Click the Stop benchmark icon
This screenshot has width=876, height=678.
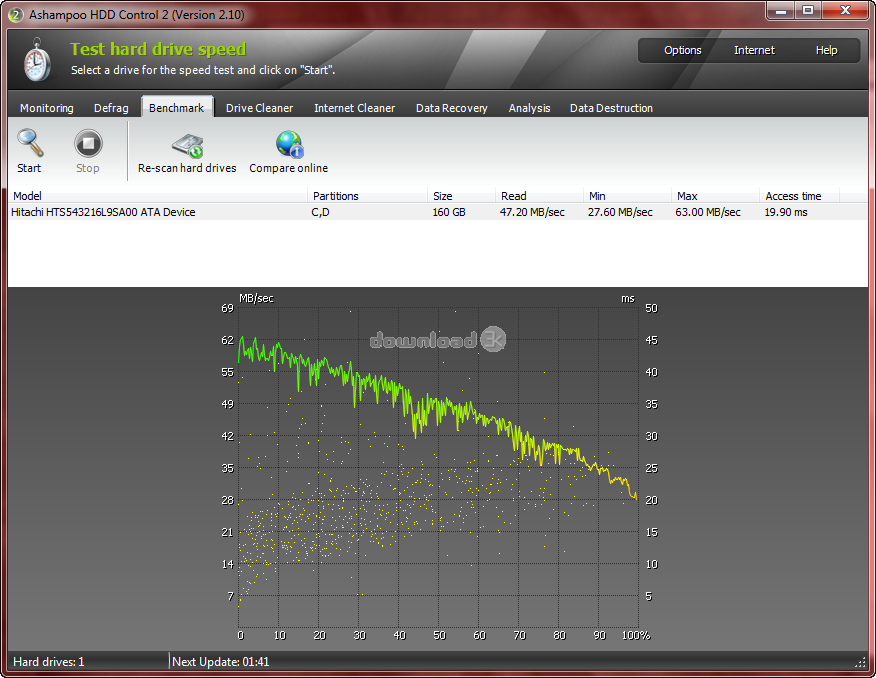coord(88,144)
